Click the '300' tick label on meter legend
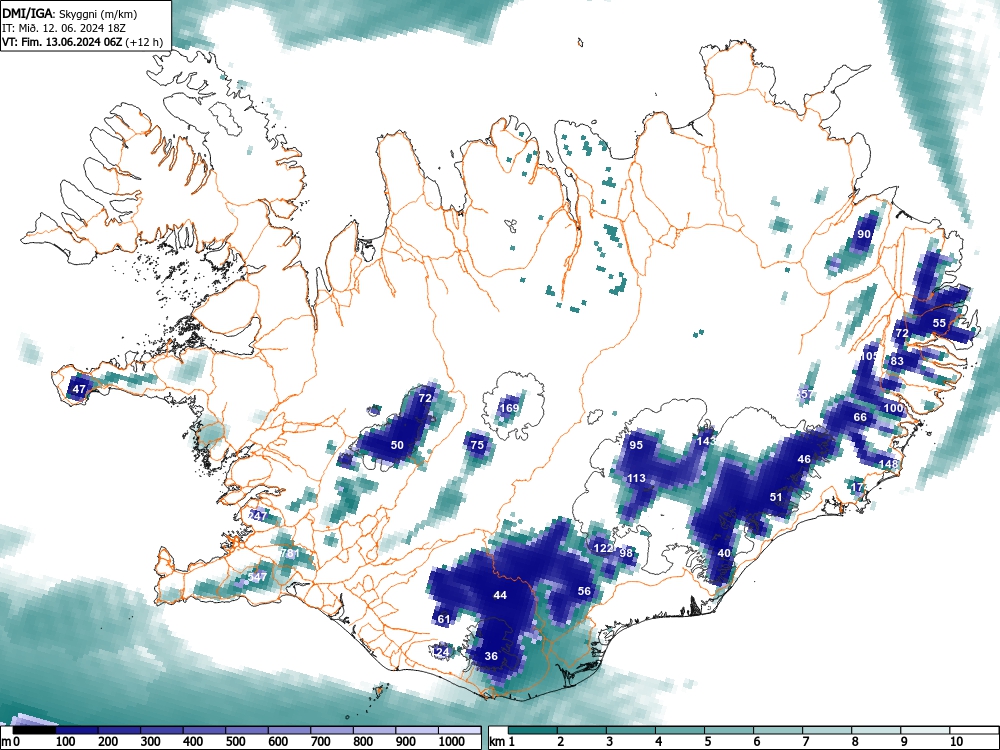 (x=151, y=742)
